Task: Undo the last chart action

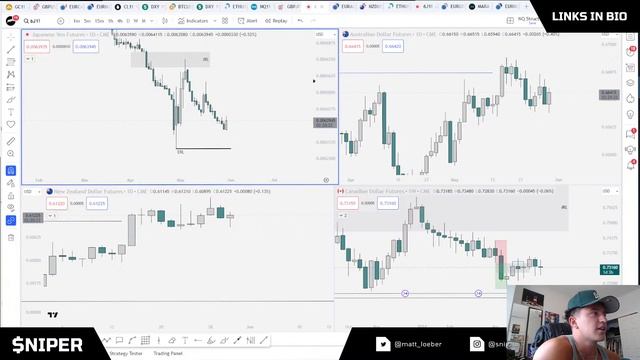Action: coord(300,21)
